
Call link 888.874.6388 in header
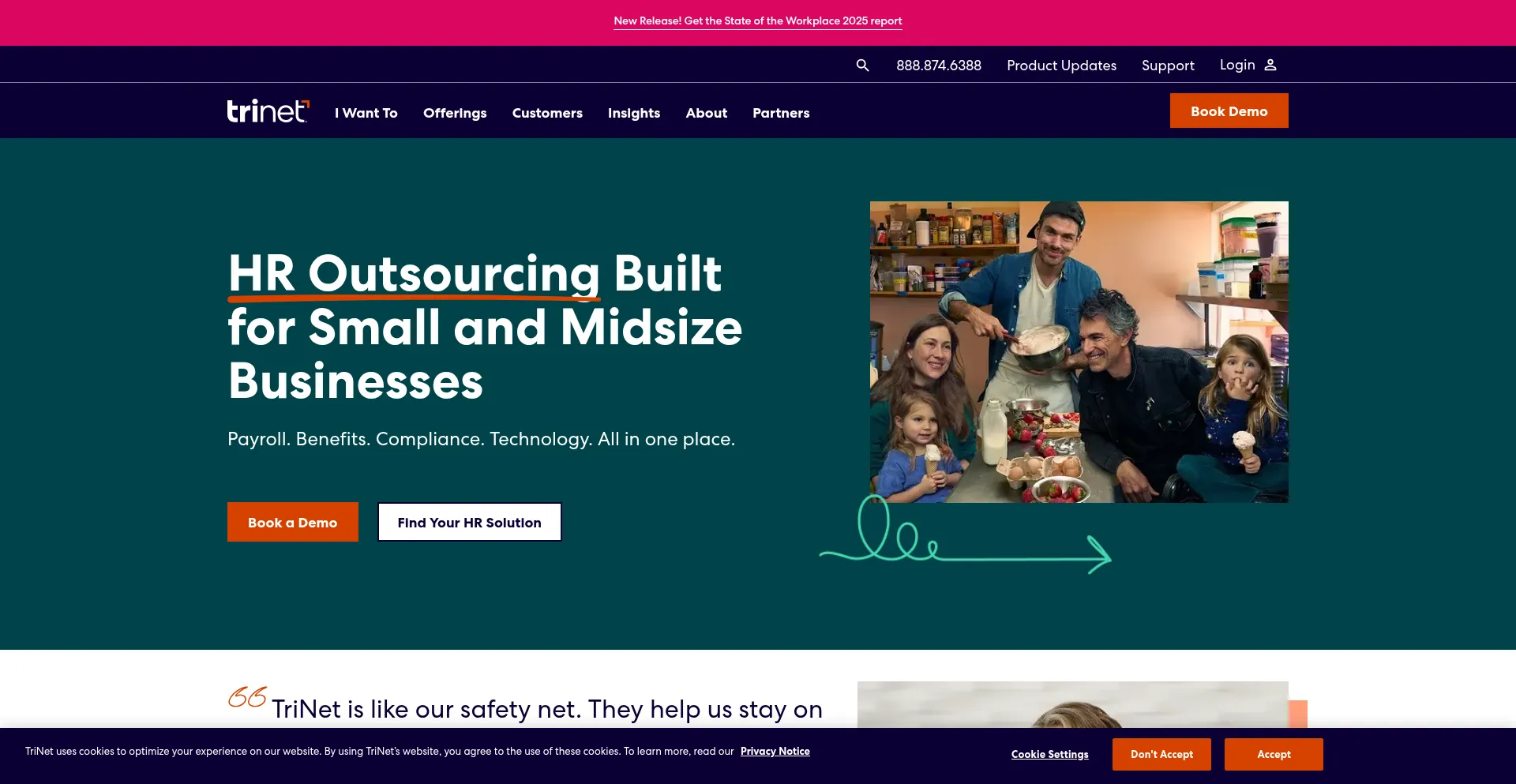point(939,66)
